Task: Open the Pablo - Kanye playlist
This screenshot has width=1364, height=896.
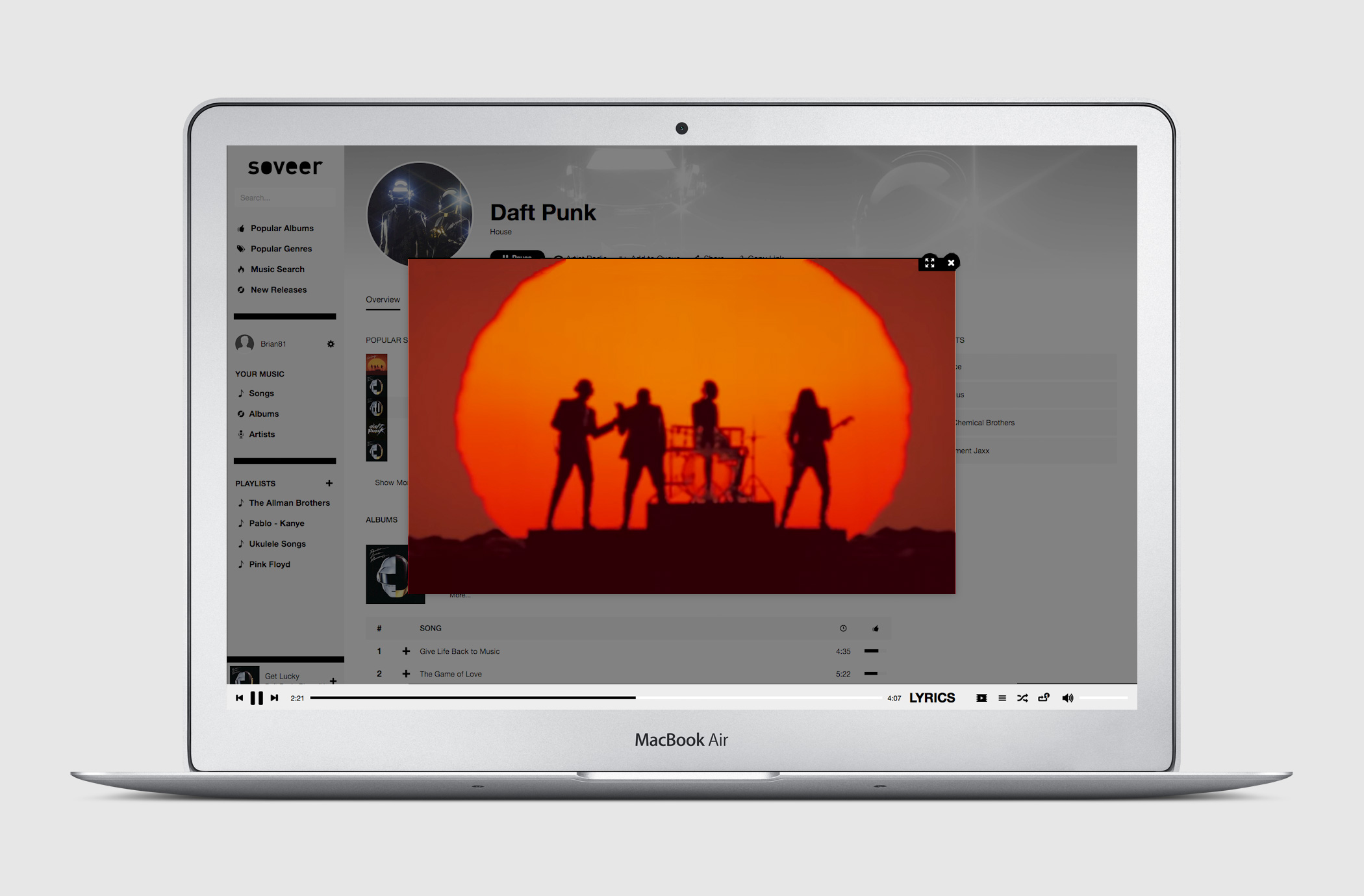Action: pos(277,523)
